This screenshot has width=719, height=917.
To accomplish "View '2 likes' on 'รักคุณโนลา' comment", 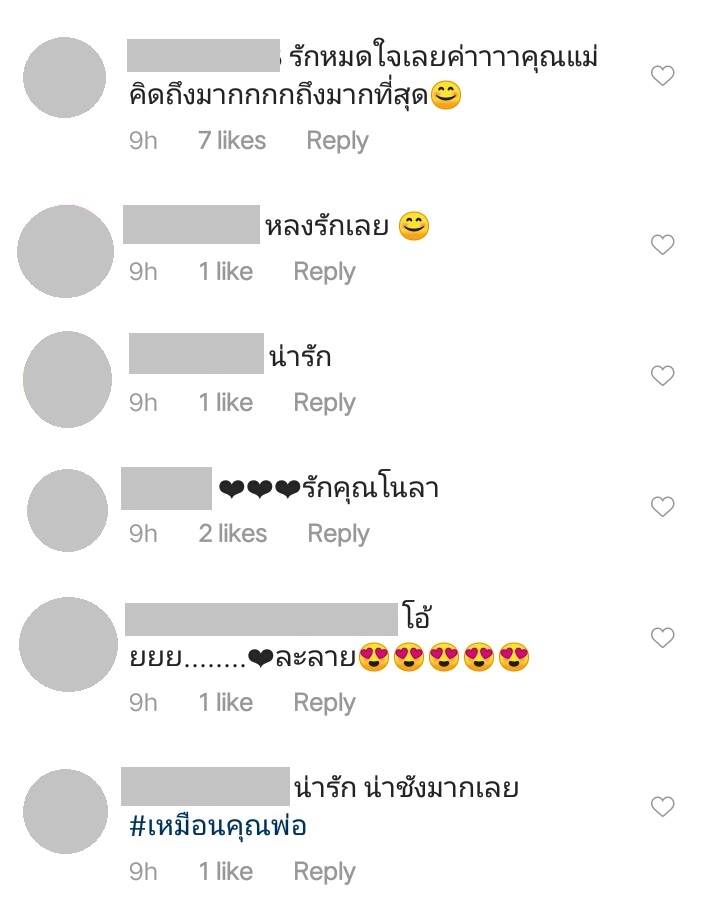I will 233,534.
